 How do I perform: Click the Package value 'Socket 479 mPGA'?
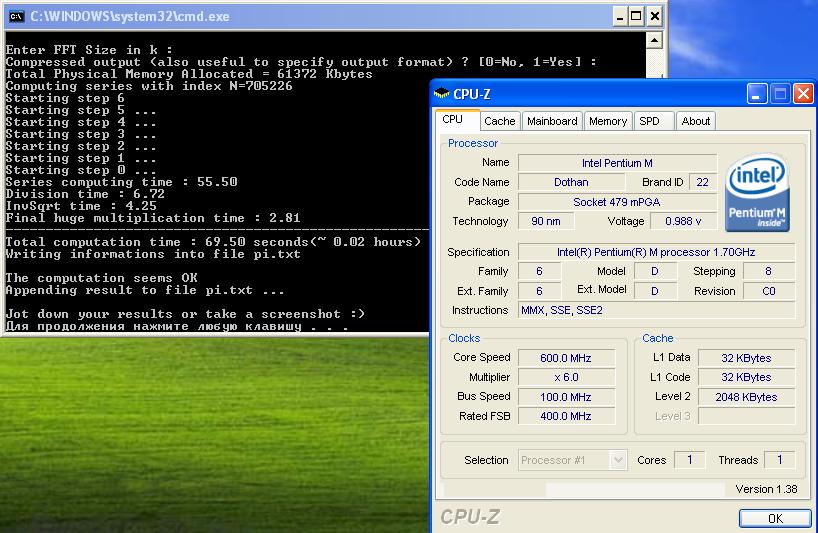[x=617, y=202]
